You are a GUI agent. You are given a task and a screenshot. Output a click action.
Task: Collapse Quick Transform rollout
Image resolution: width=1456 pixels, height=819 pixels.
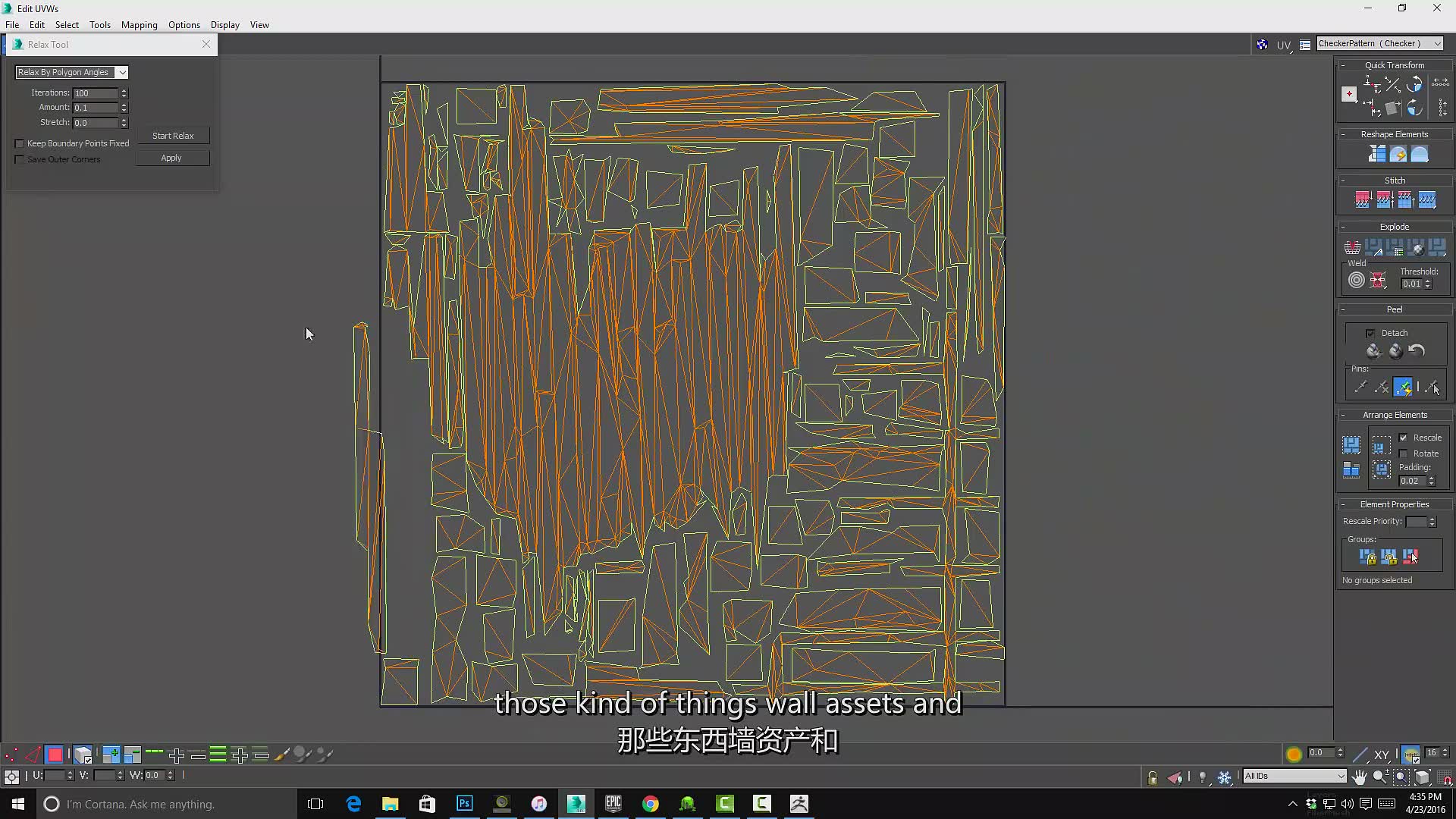[1343, 65]
